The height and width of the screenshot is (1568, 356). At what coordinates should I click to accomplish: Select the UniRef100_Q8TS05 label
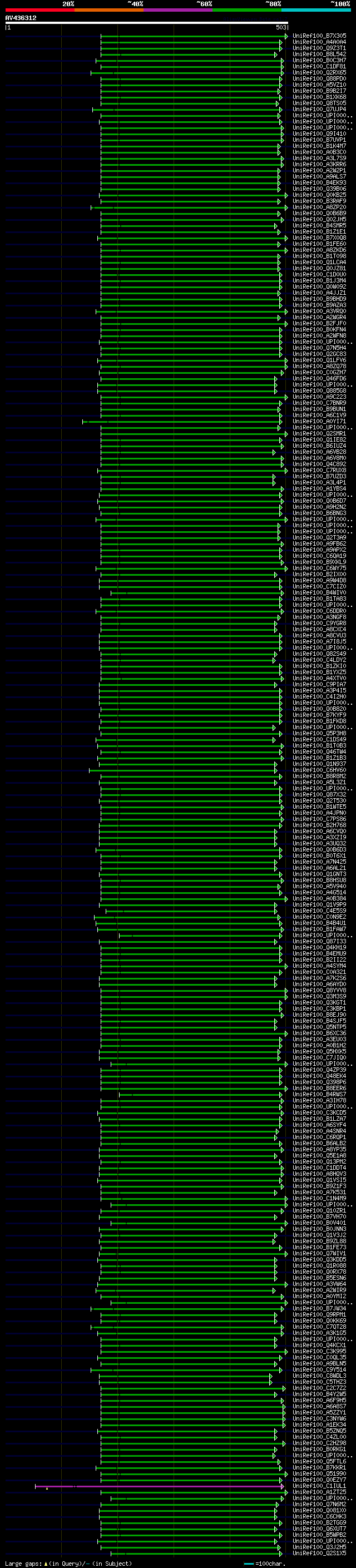point(319,103)
